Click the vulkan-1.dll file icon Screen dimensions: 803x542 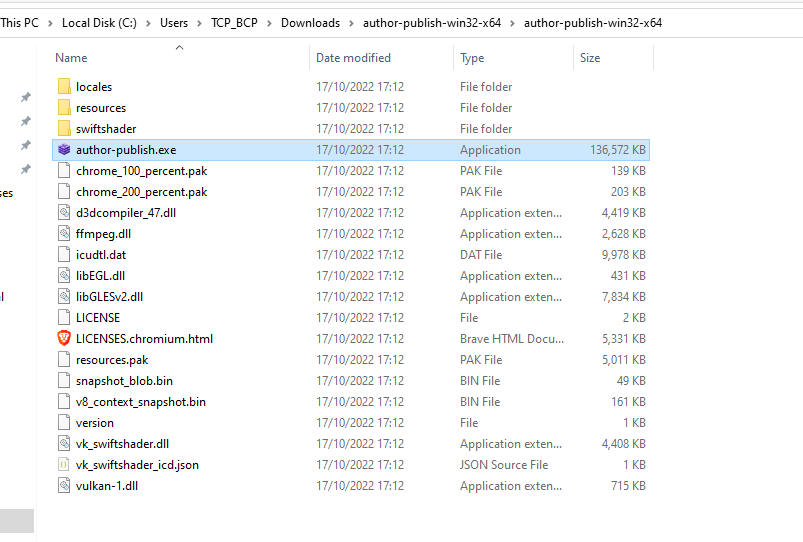[64, 485]
